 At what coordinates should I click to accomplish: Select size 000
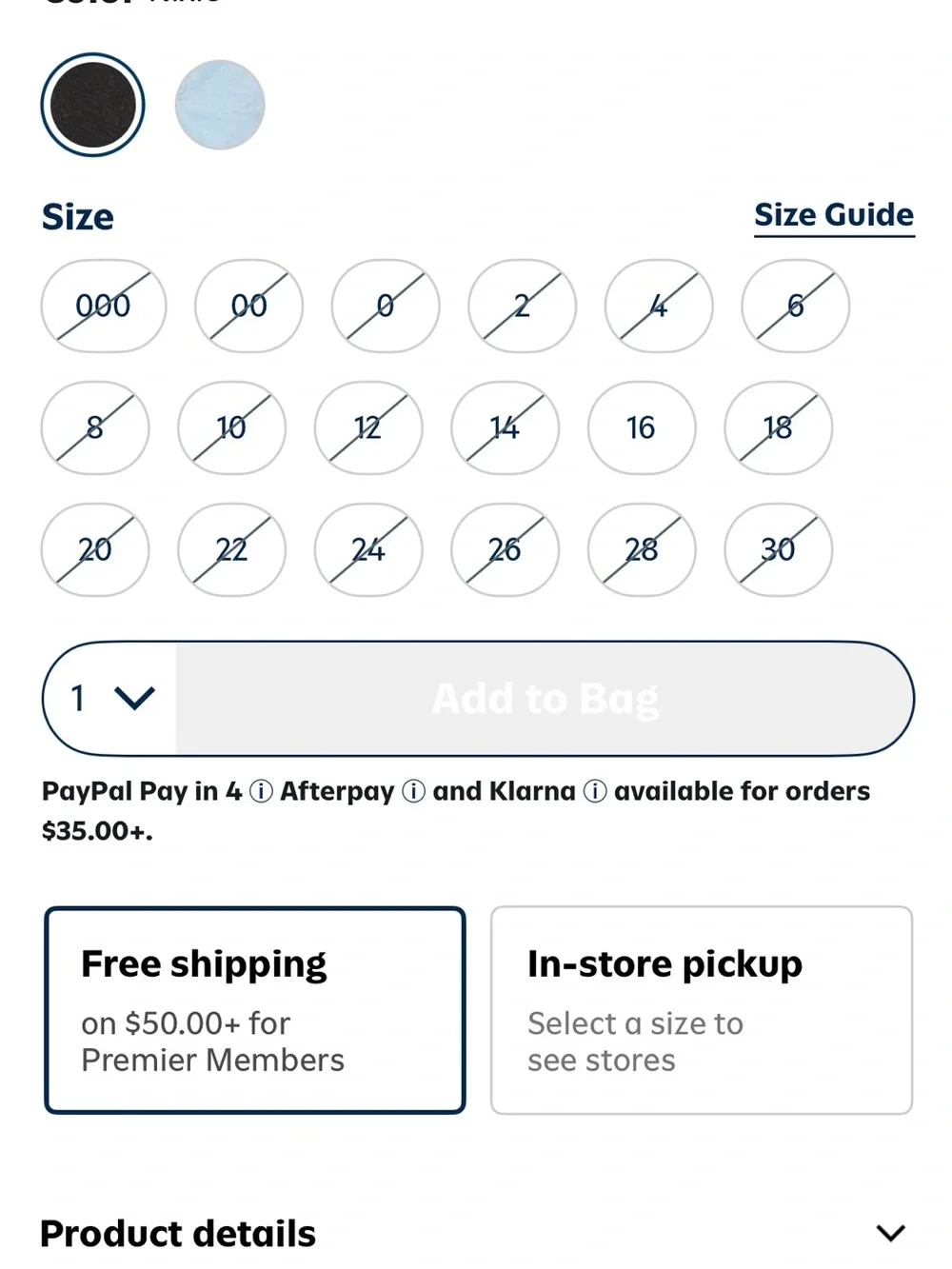(x=104, y=307)
